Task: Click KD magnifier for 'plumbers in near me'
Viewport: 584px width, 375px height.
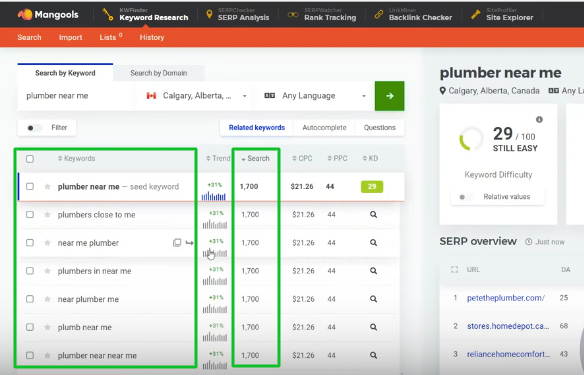Action: point(373,271)
